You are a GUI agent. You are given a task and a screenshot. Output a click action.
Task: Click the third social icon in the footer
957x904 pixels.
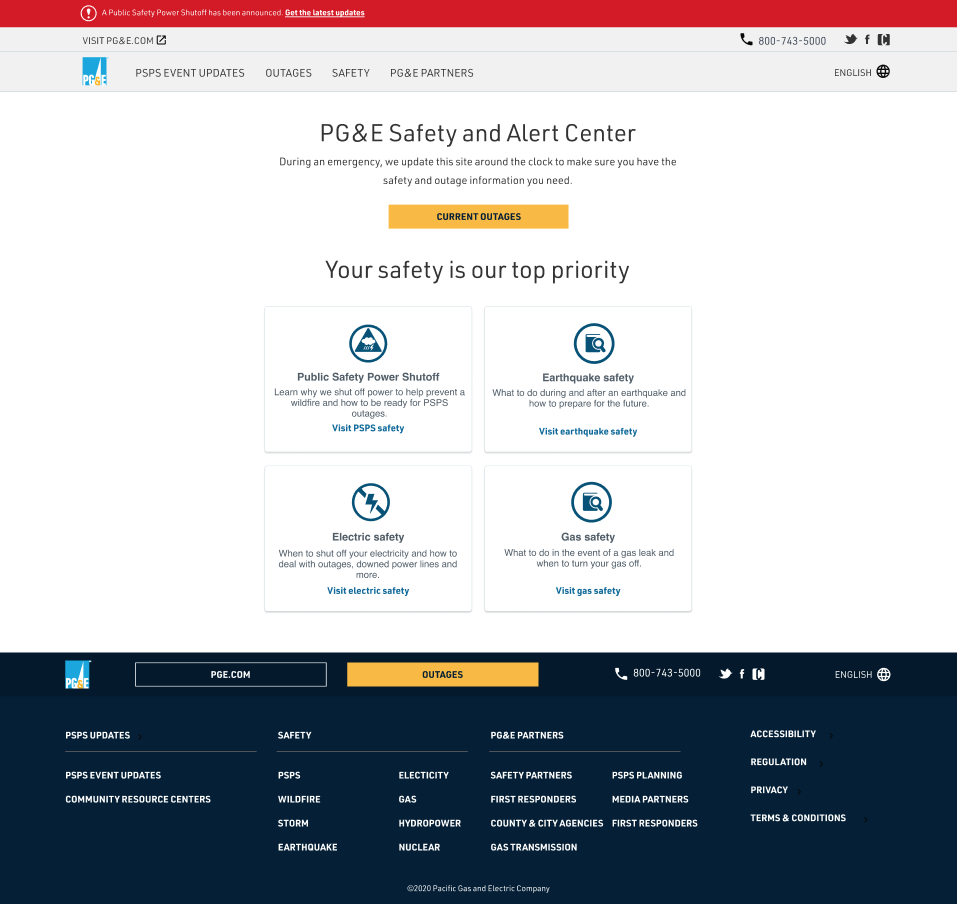(759, 674)
